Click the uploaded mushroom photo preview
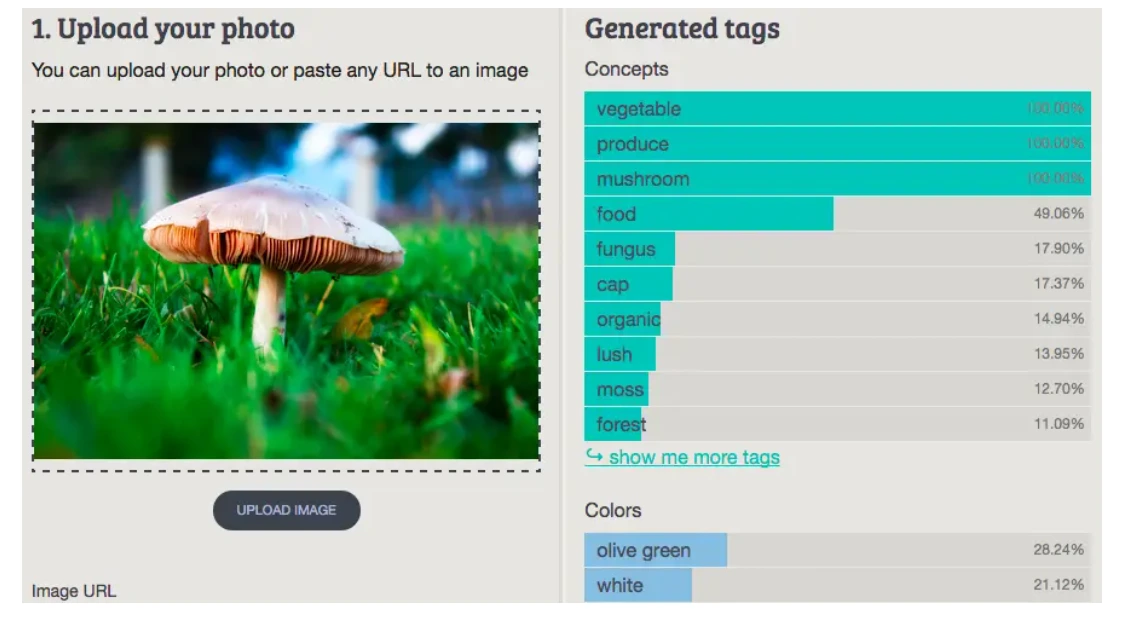Viewport: 1122px width, 625px height. [x=287, y=285]
